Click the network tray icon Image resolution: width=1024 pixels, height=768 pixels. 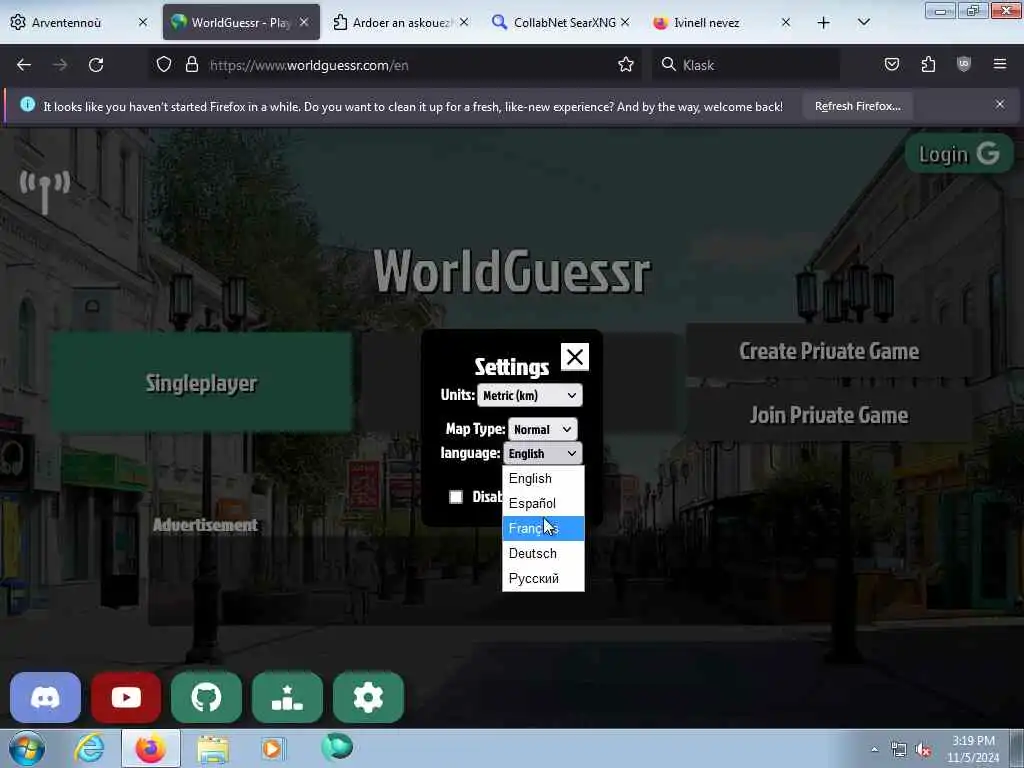899,750
